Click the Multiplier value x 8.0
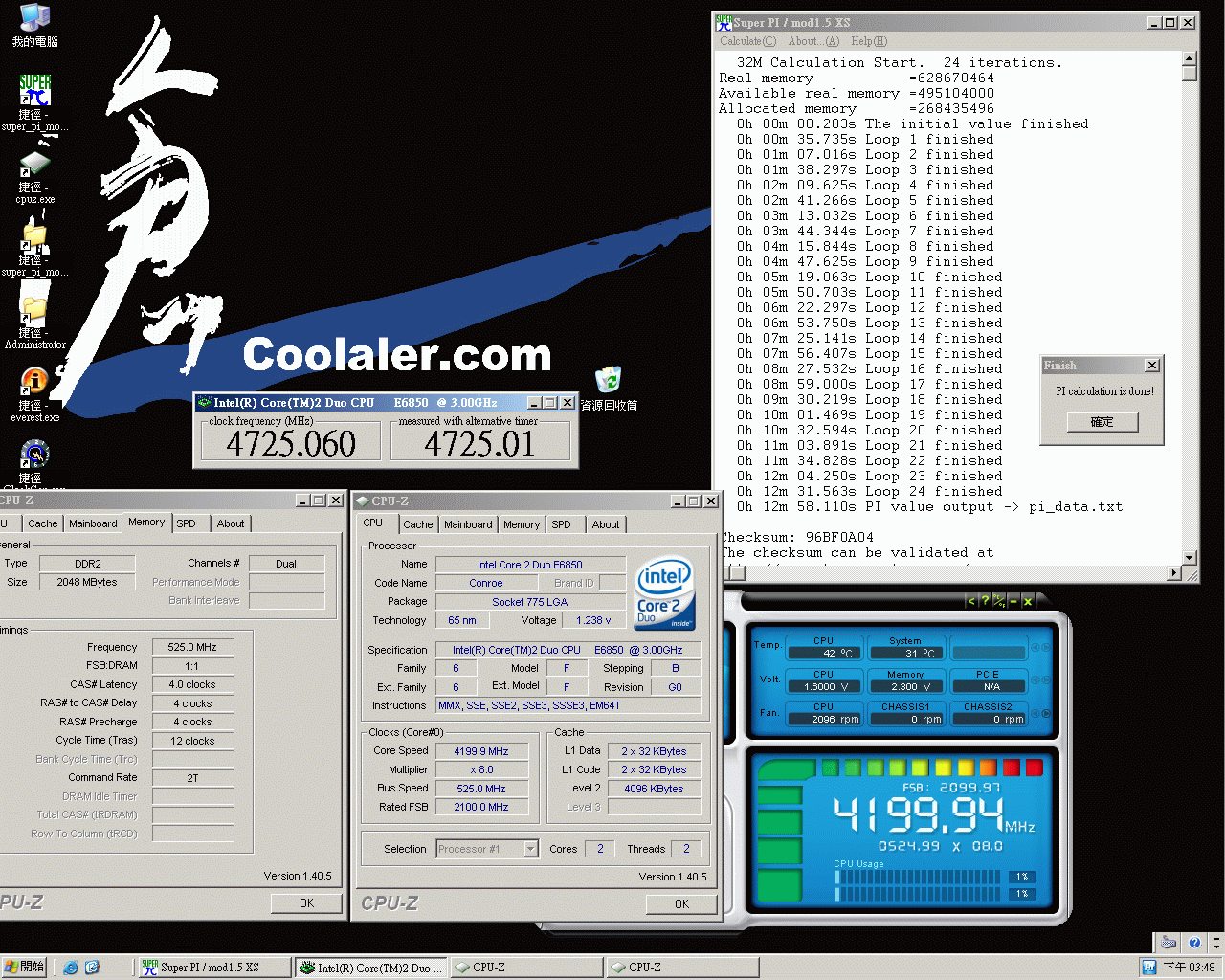This screenshot has height=980, width=1225. pyautogui.click(x=481, y=769)
